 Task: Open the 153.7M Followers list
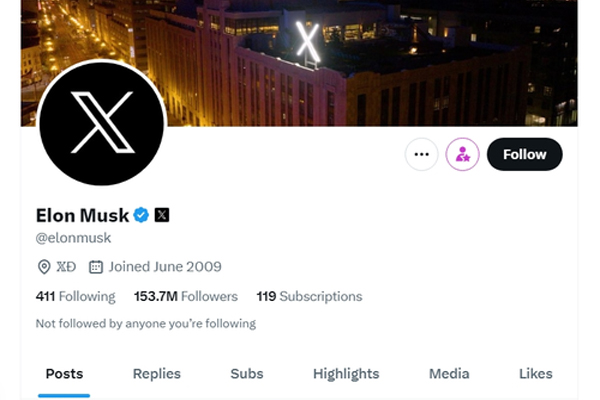(x=185, y=296)
